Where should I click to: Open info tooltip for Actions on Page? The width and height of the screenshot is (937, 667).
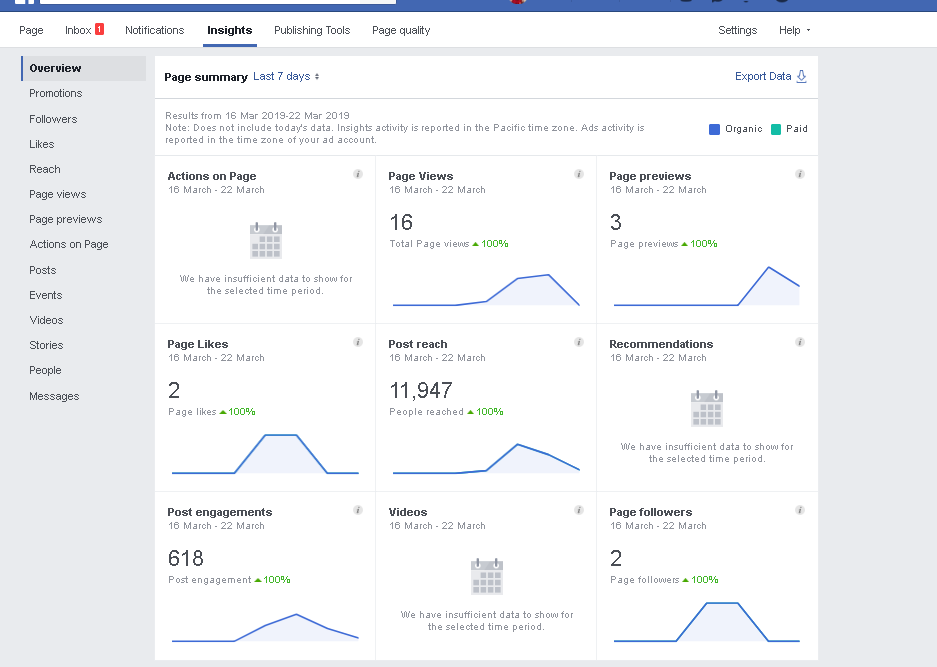358,174
